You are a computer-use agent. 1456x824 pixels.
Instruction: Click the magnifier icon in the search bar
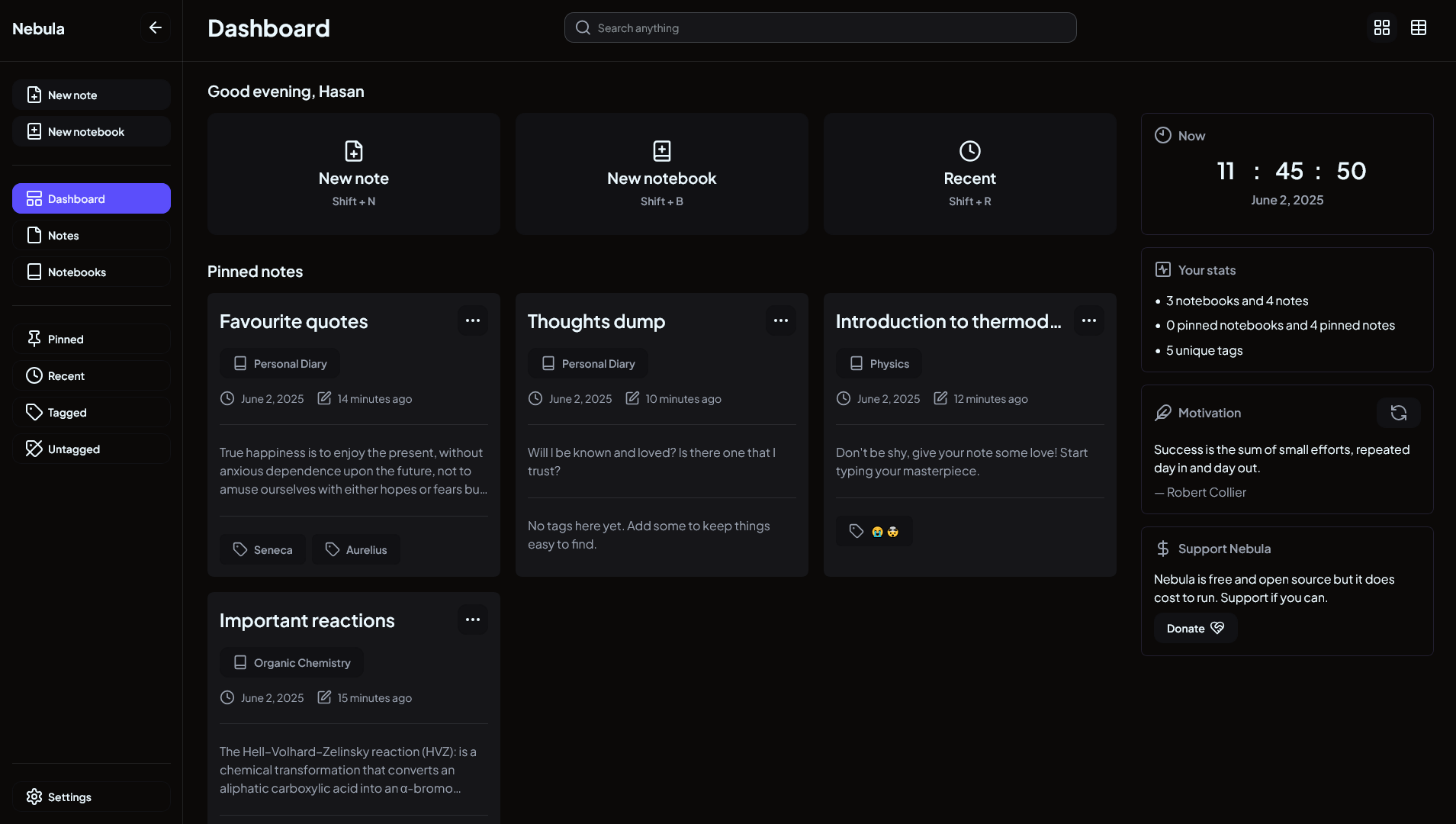[x=582, y=27]
